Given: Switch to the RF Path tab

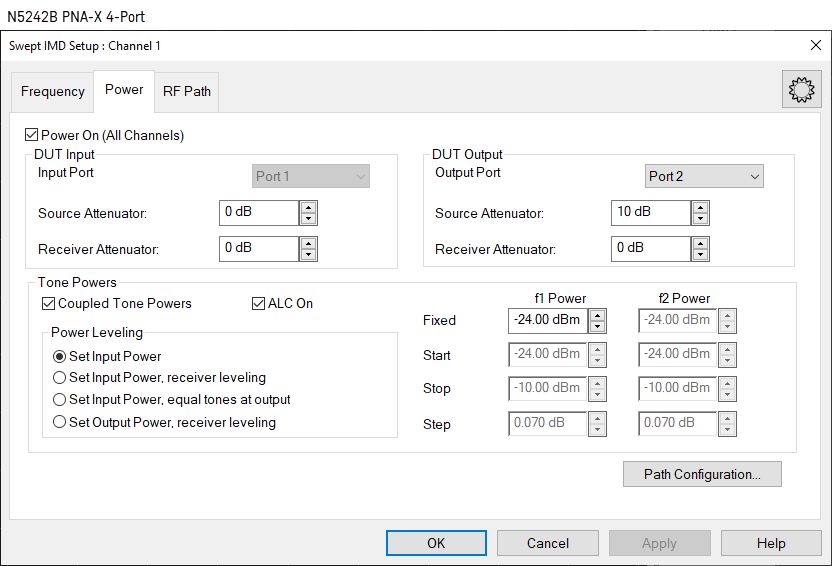Looking at the screenshot, I should click(187, 91).
